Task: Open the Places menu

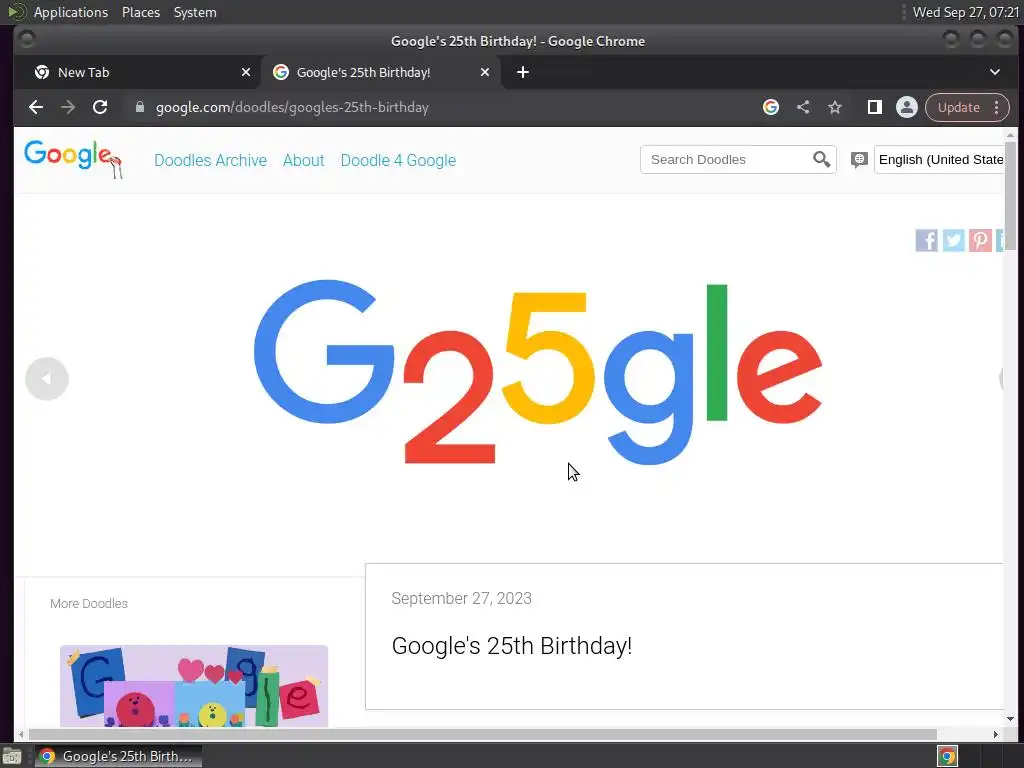Action: (x=140, y=12)
